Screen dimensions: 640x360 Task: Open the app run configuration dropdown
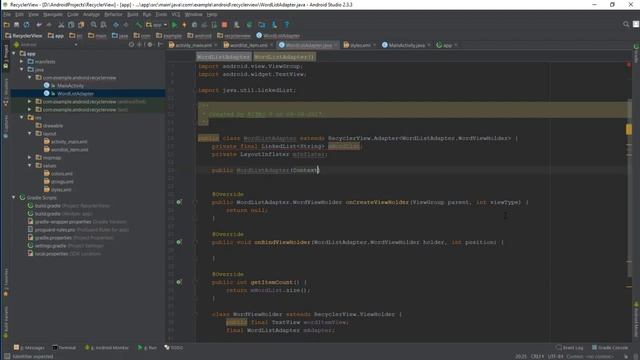(x=157, y=25)
